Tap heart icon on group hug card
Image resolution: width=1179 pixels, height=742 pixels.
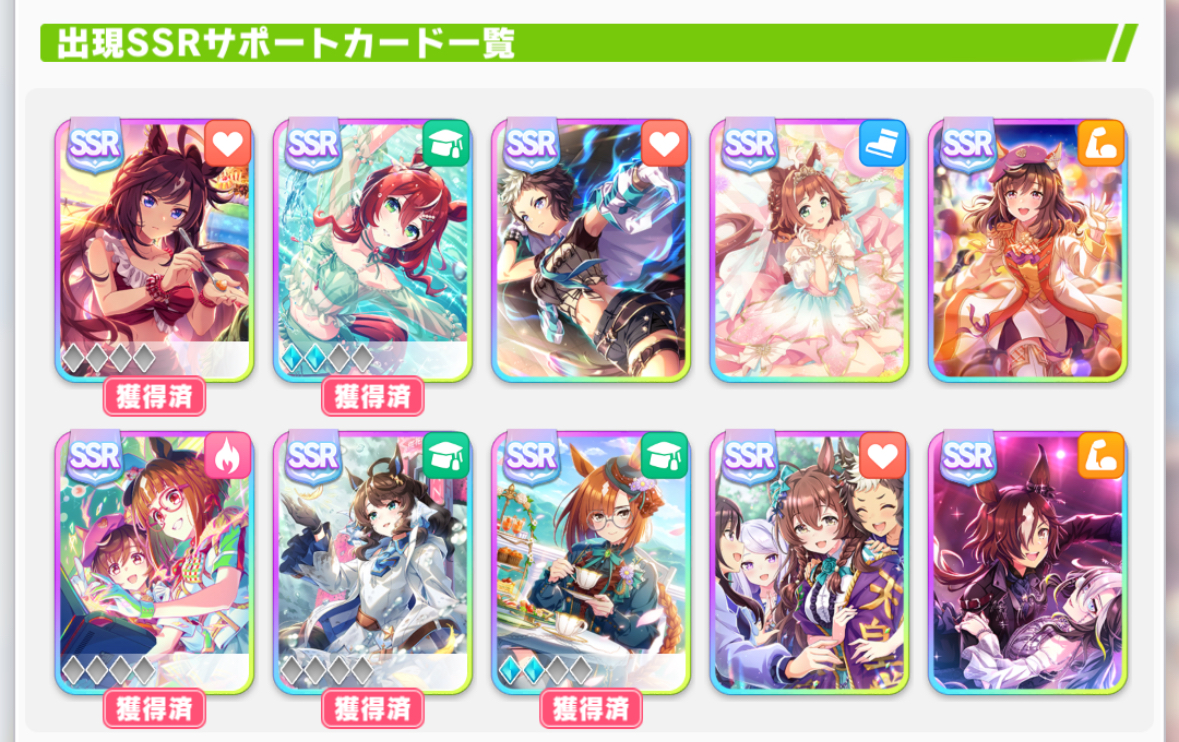[x=883, y=456]
